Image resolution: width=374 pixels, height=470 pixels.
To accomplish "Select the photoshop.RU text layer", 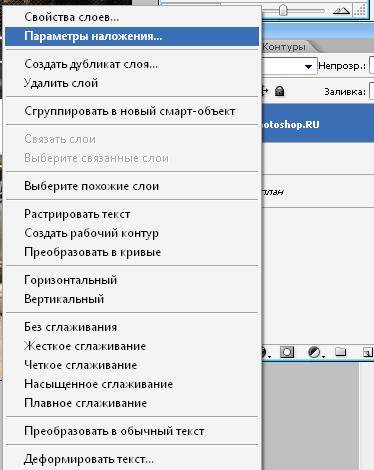I will point(318,124).
